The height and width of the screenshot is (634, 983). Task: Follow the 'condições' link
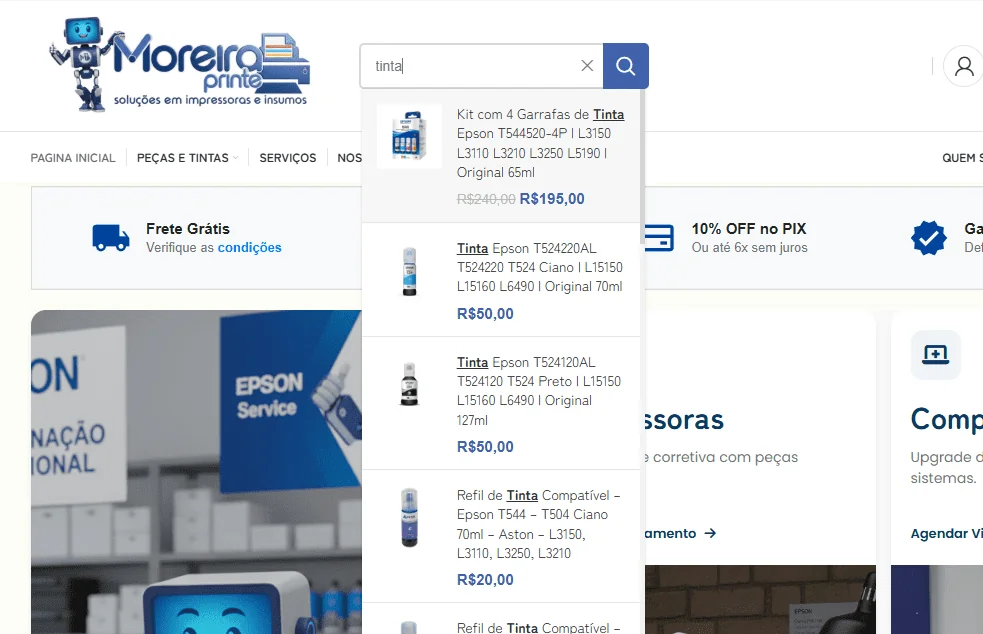pos(250,248)
